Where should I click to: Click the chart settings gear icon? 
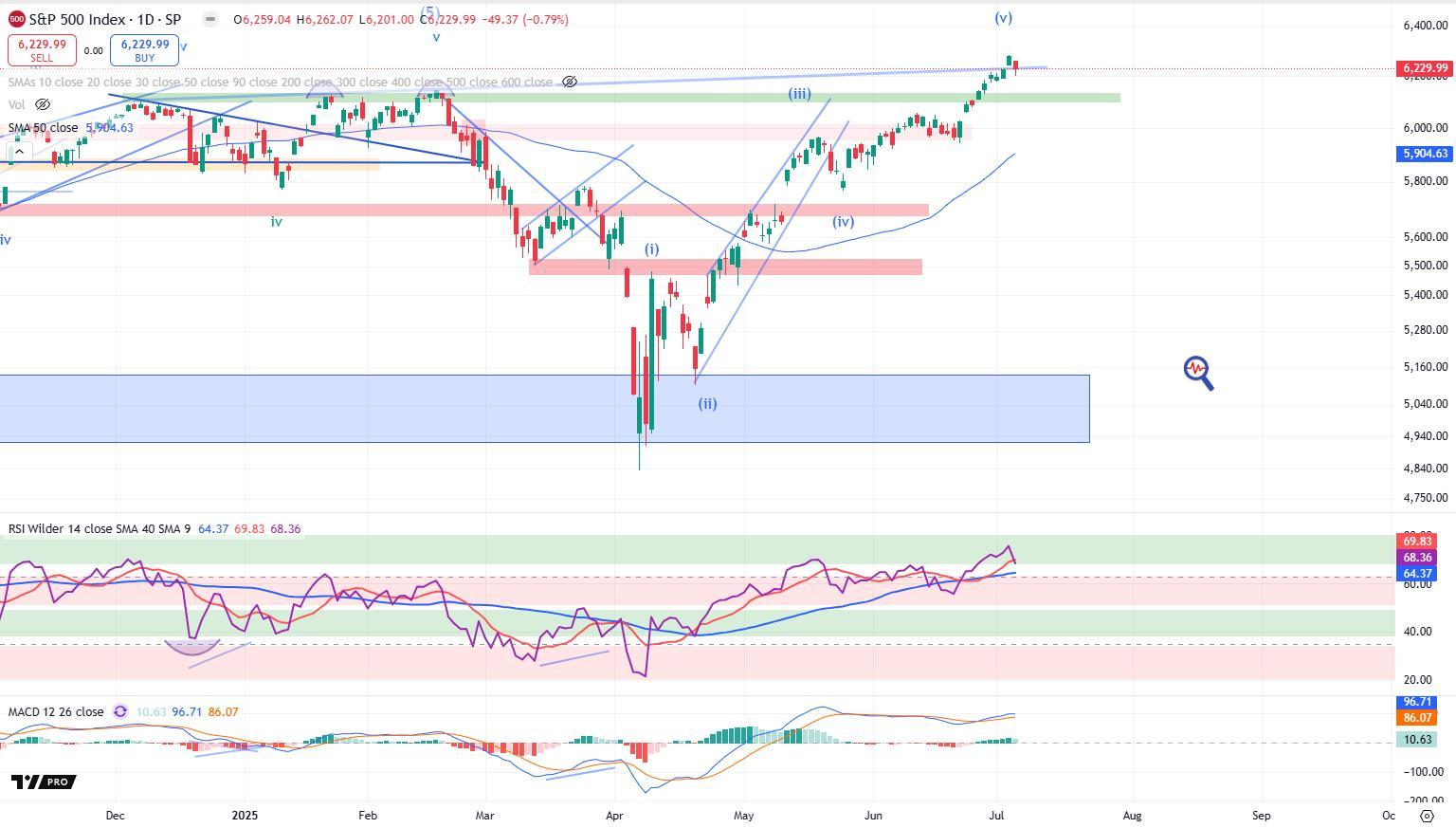1427,816
